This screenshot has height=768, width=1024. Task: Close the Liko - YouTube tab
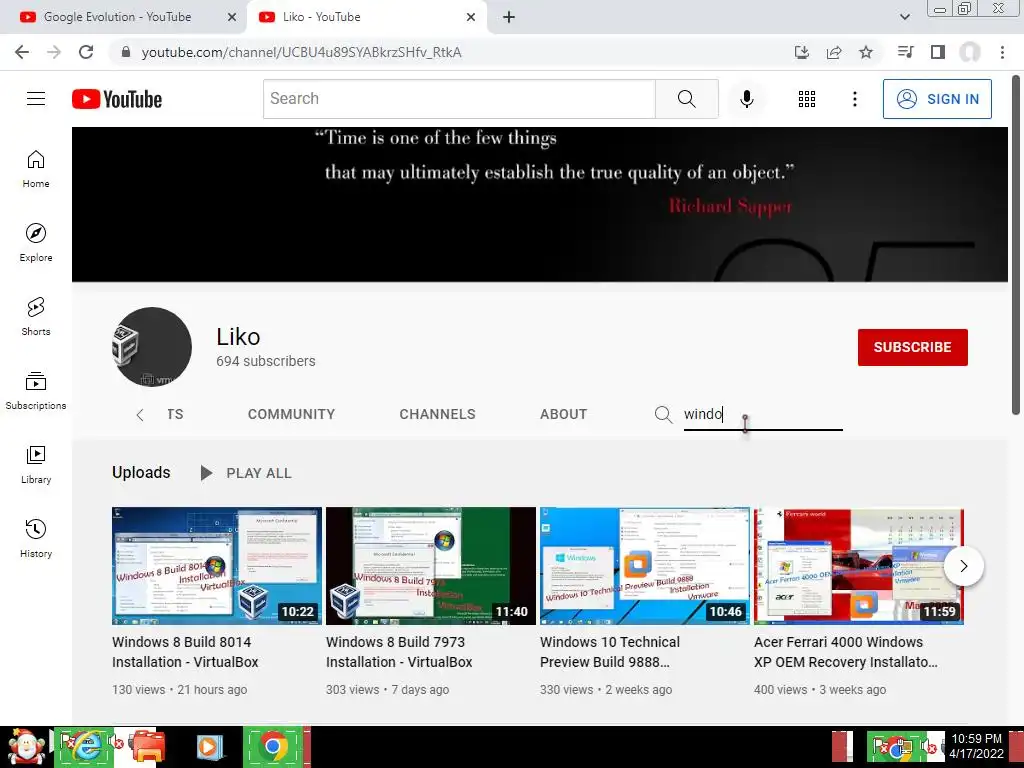[471, 17]
